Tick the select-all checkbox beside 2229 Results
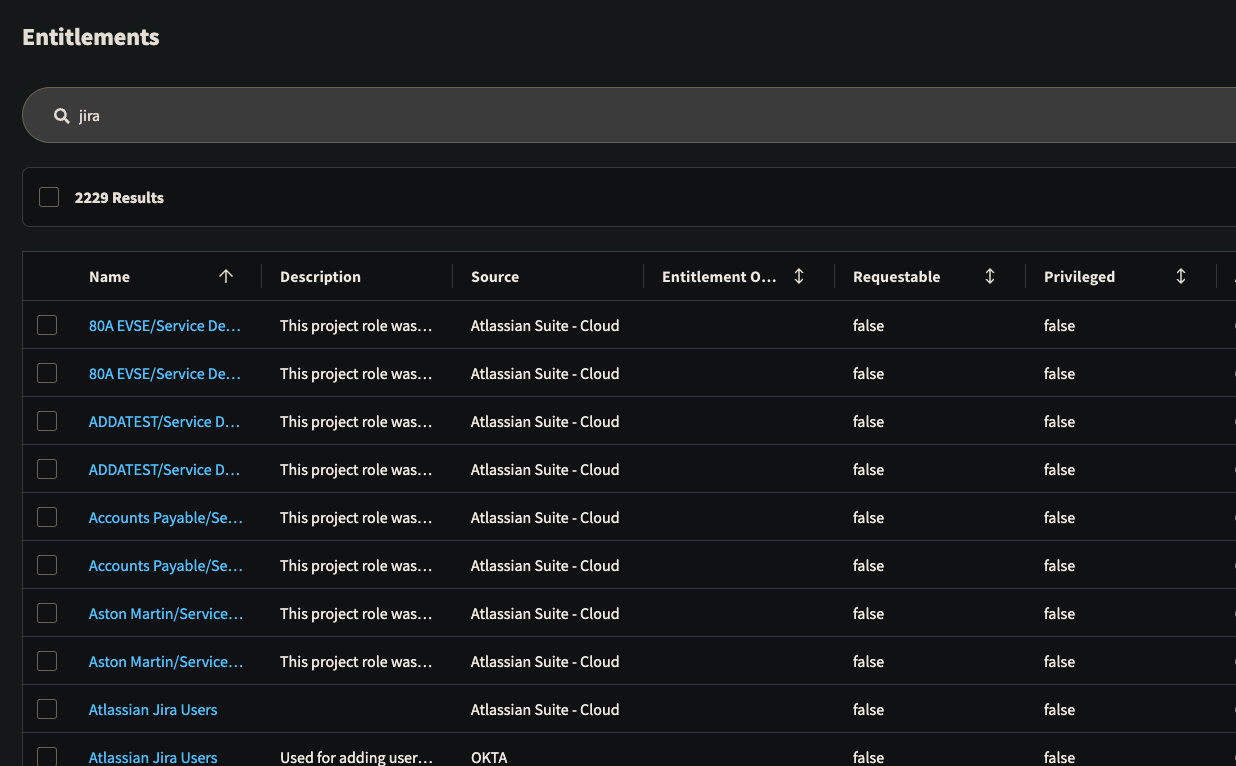 (x=49, y=197)
